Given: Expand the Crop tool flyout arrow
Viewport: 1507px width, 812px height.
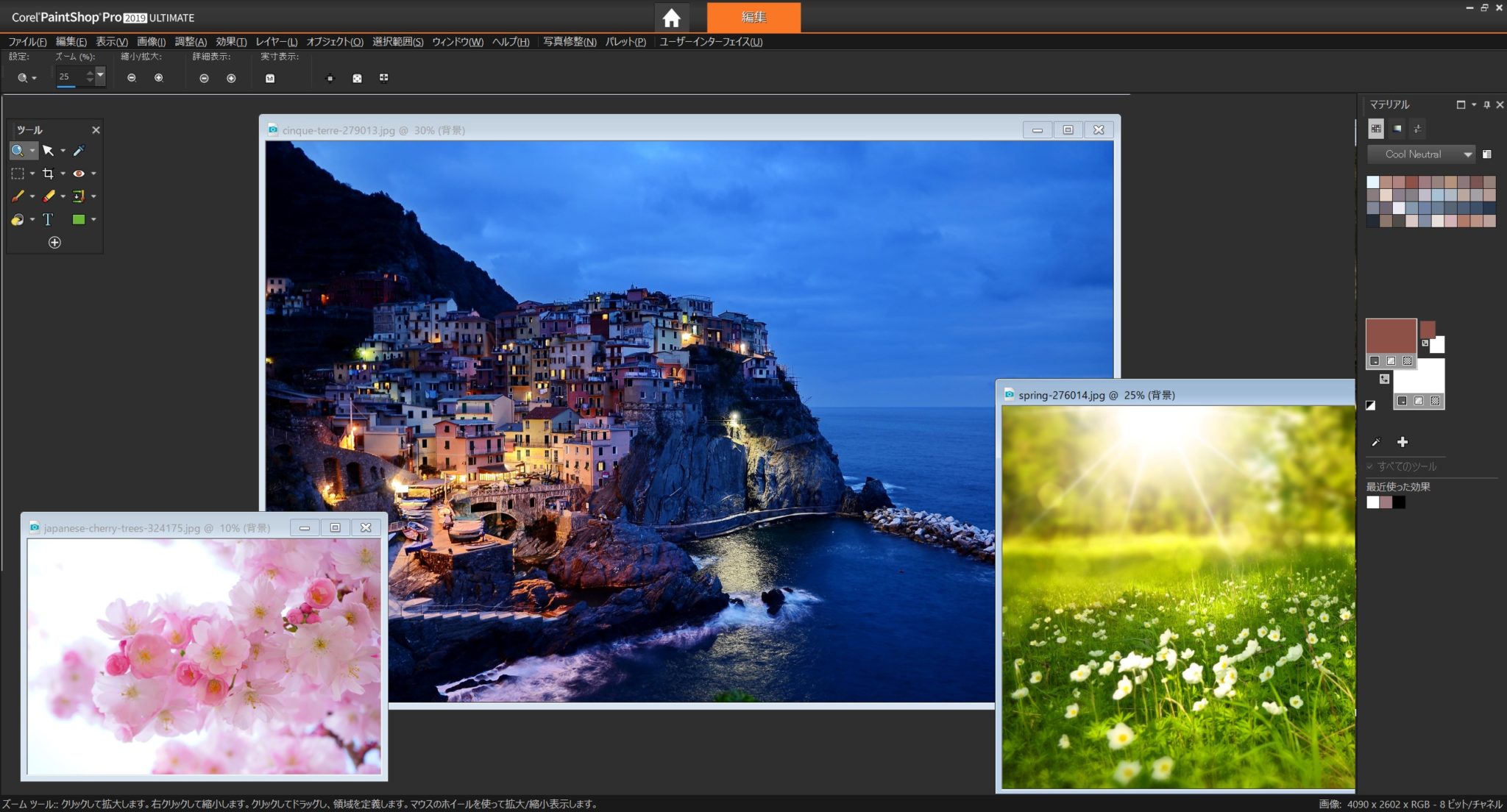Looking at the screenshot, I should click(63, 174).
